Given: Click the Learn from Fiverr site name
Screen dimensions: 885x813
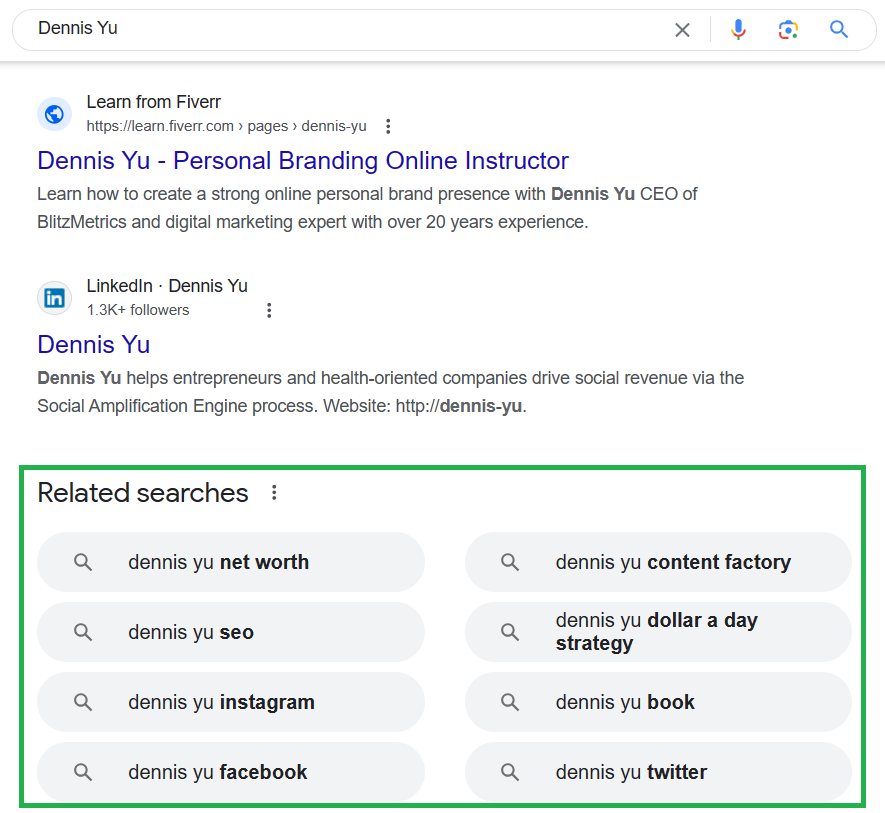Looking at the screenshot, I should 154,102.
